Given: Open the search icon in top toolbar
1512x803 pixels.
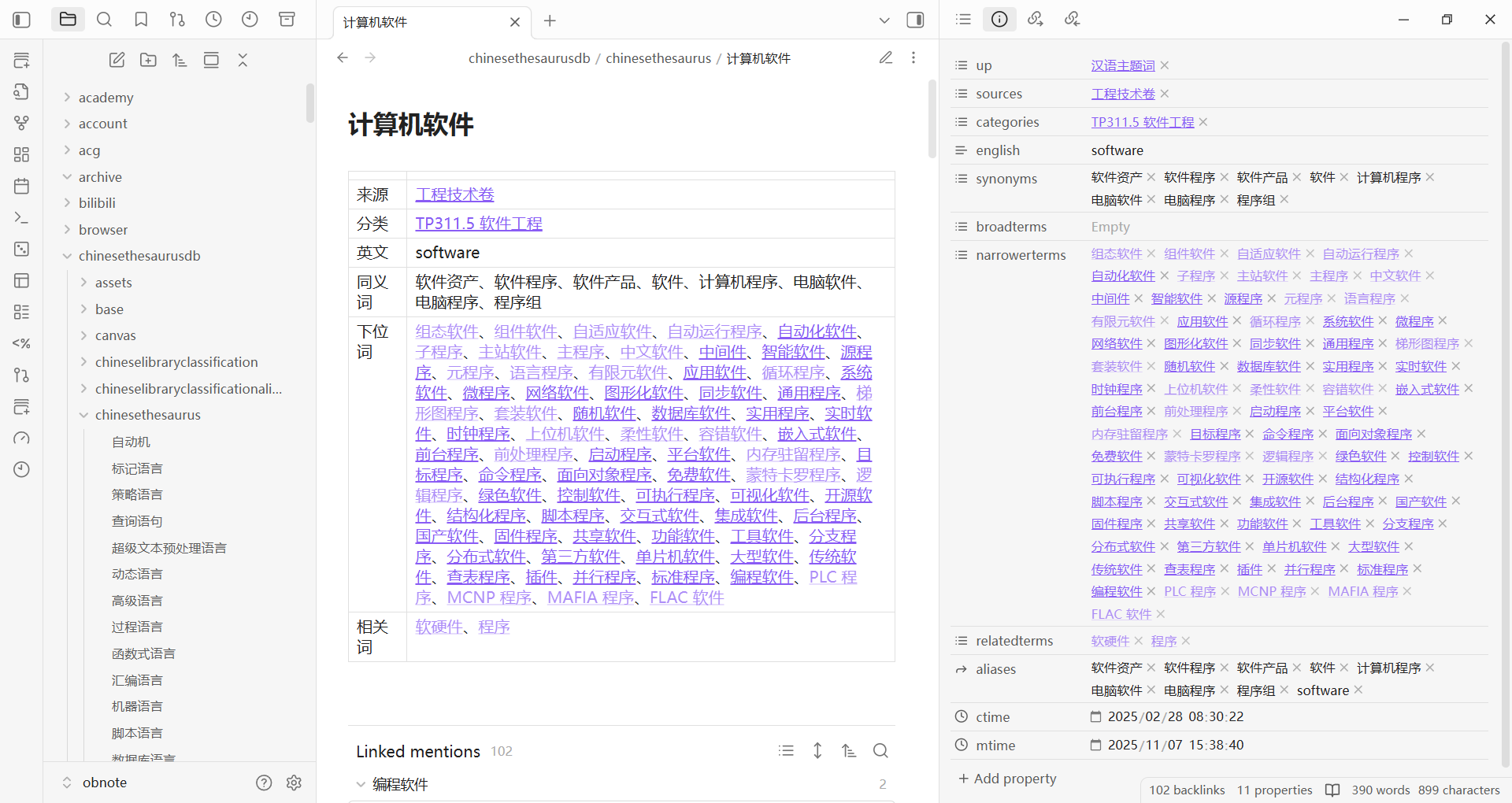Looking at the screenshot, I should pos(104,20).
